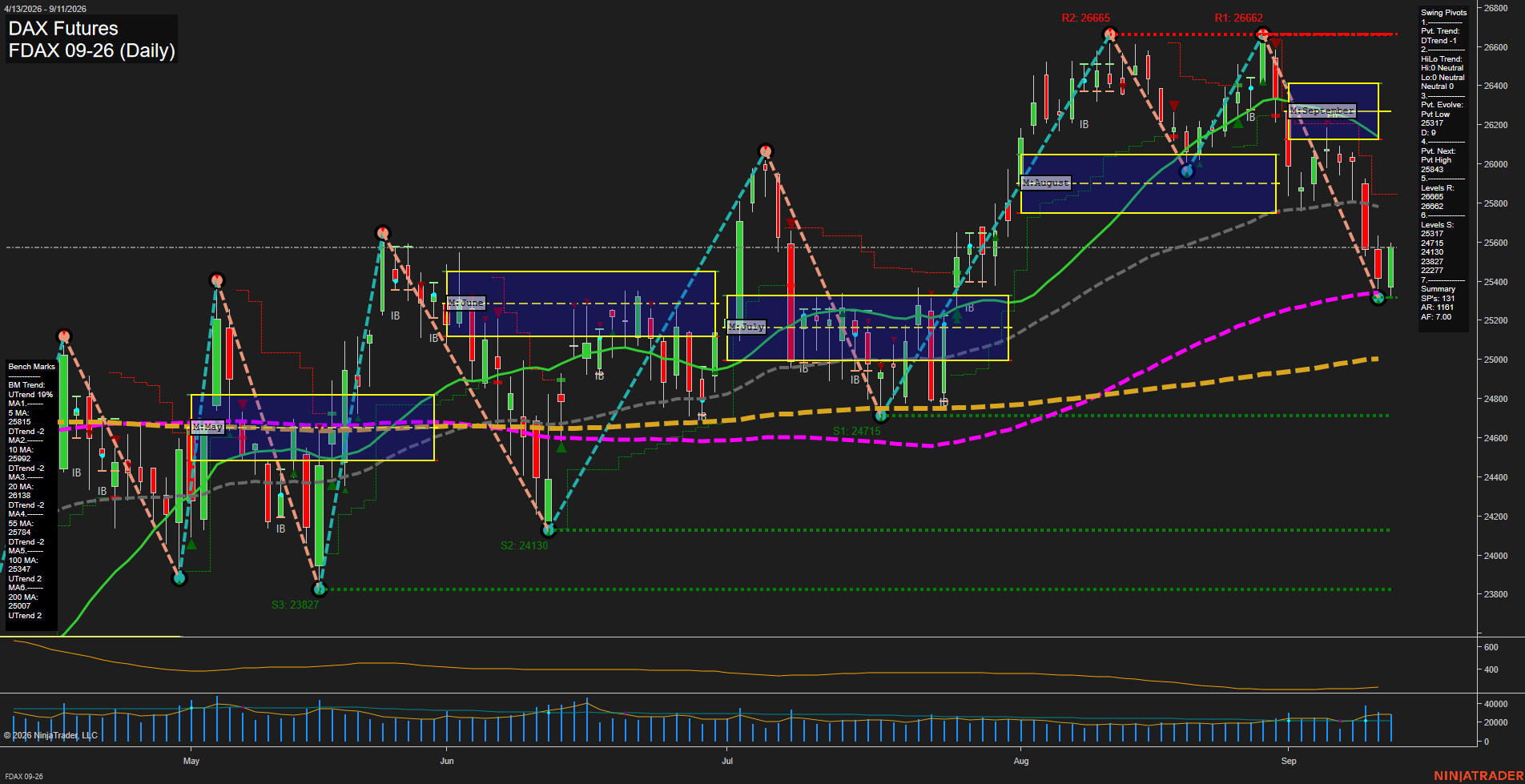Click the 20 MA: 26138 benchmark entry
The image size is (1525, 784).
pyautogui.click(x=21, y=491)
